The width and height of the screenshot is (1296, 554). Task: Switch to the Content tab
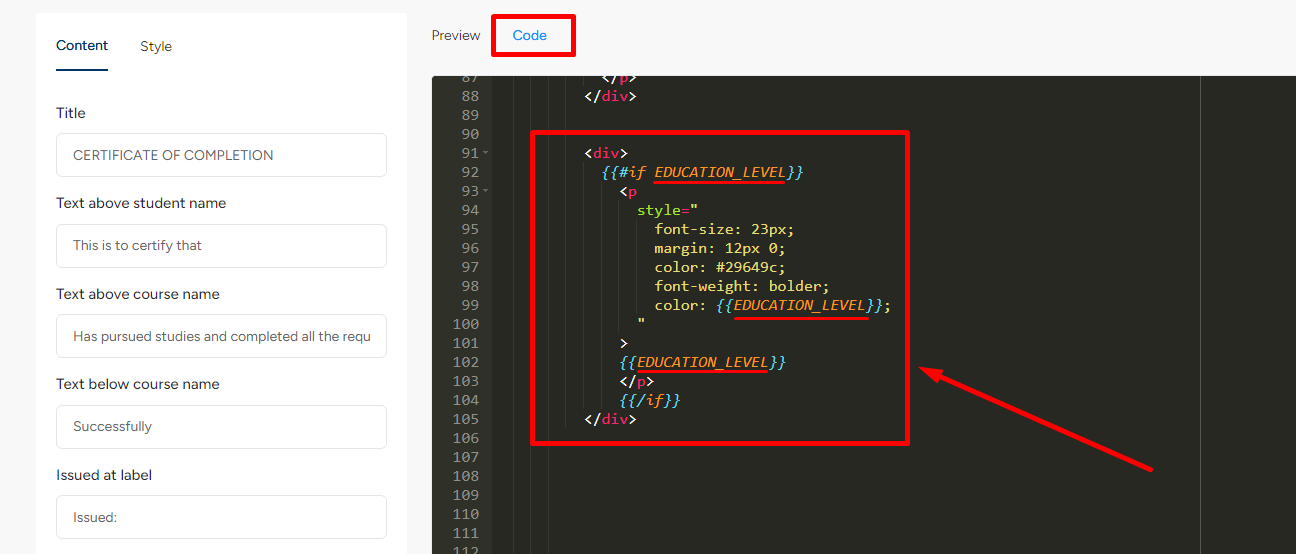(82, 46)
